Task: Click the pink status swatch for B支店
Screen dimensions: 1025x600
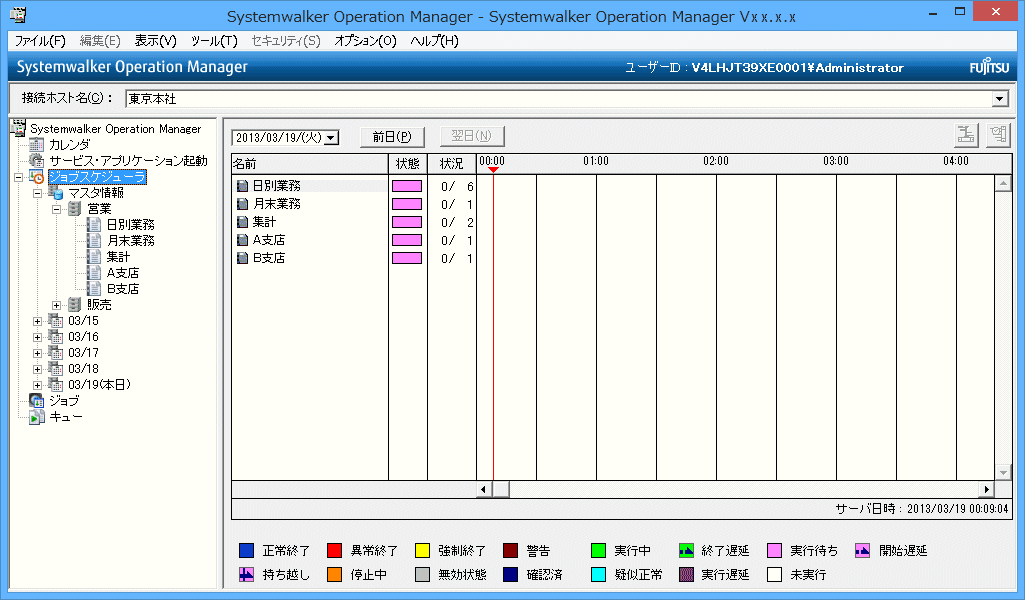Action: tap(407, 258)
